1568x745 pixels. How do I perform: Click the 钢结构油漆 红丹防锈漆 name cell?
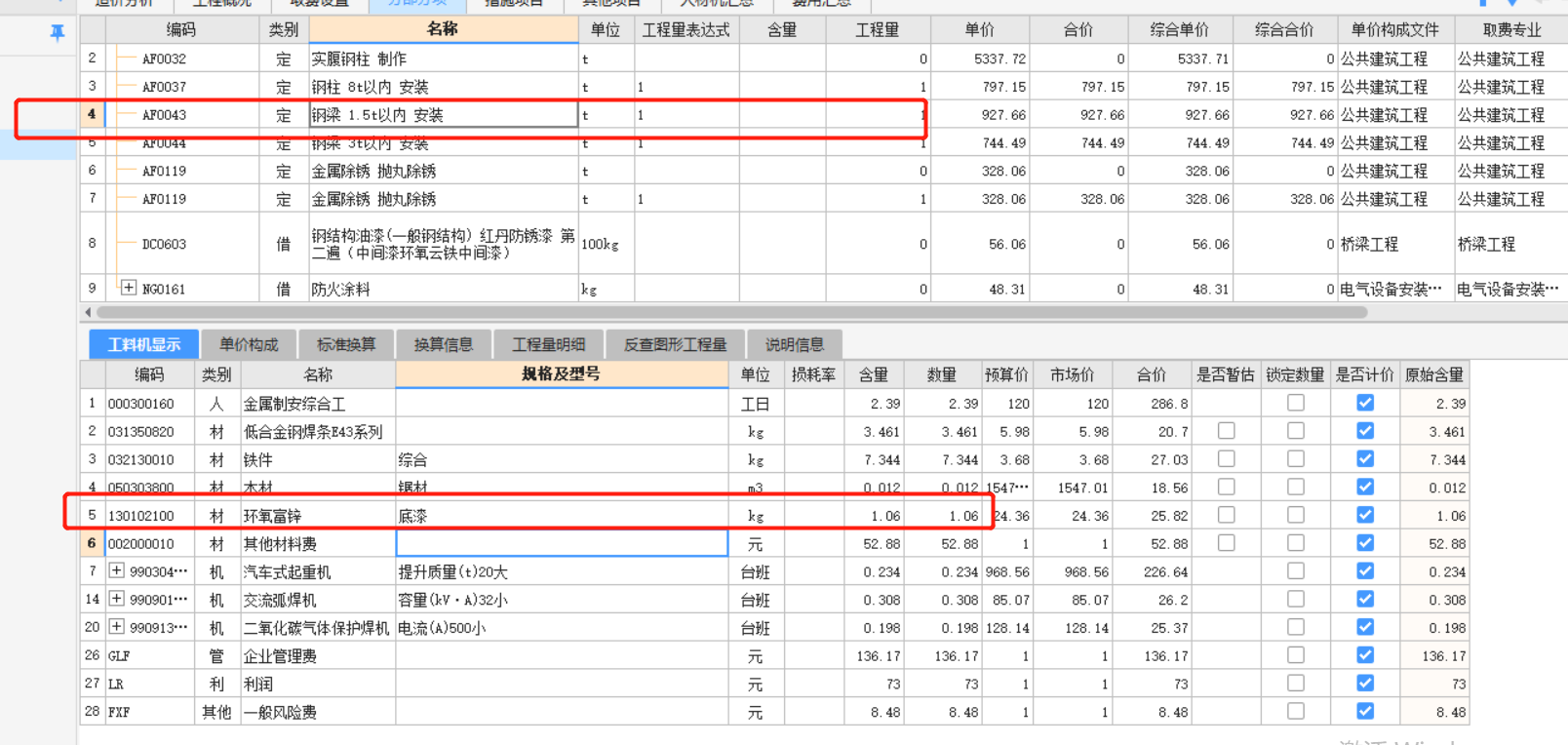444,244
